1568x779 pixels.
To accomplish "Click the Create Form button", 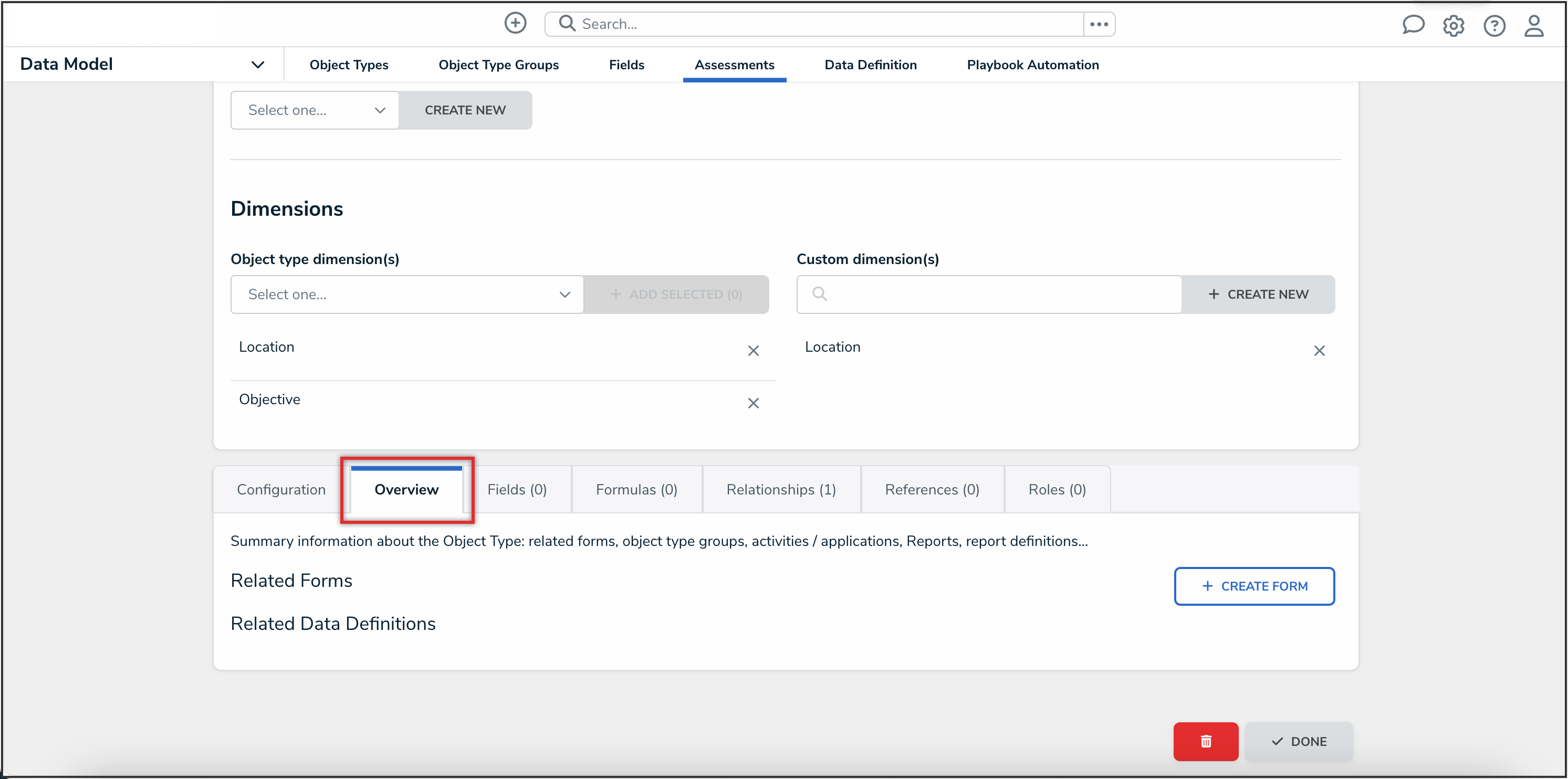I will (1254, 585).
